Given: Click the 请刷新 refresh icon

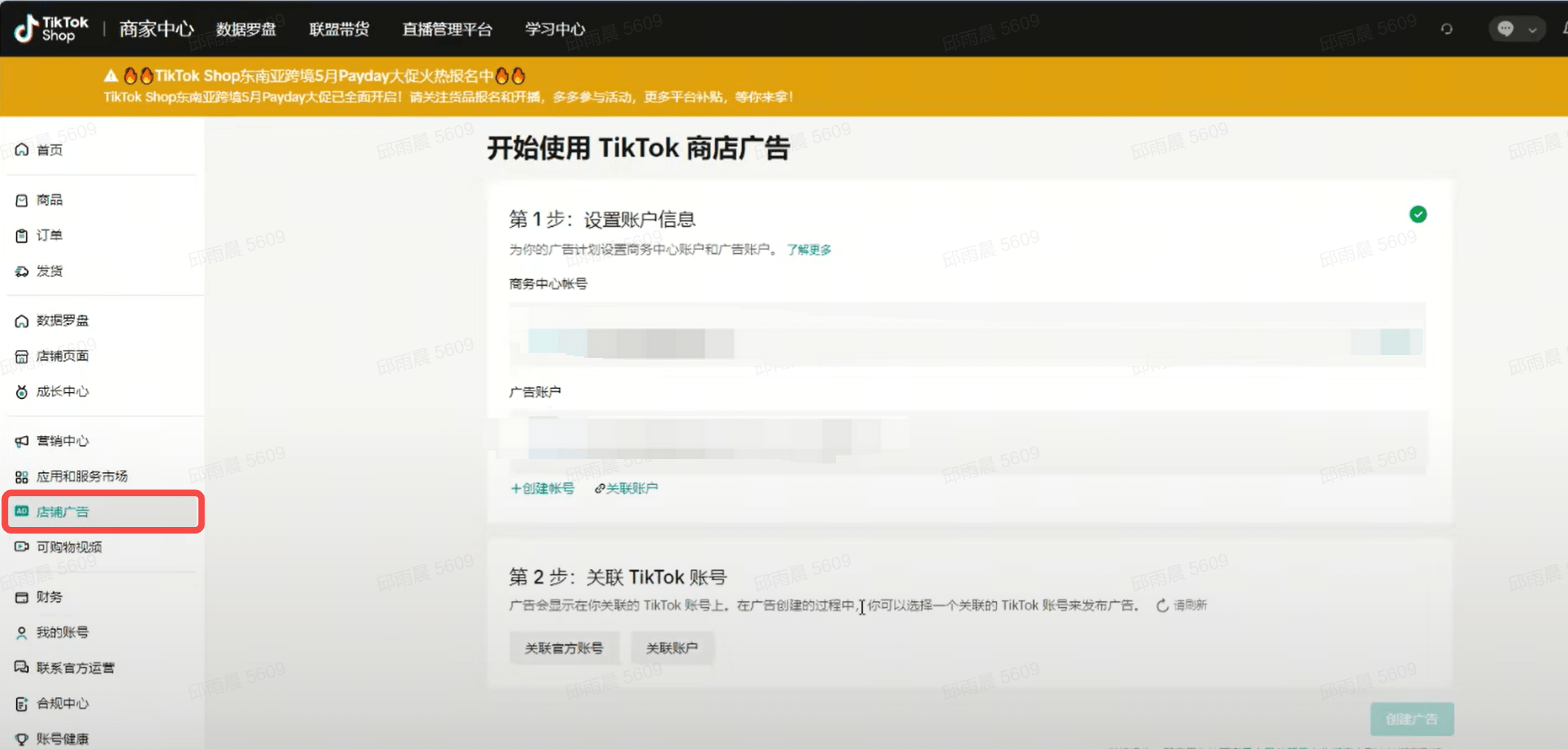Looking at the screenshot, I should click(1162, 606).
